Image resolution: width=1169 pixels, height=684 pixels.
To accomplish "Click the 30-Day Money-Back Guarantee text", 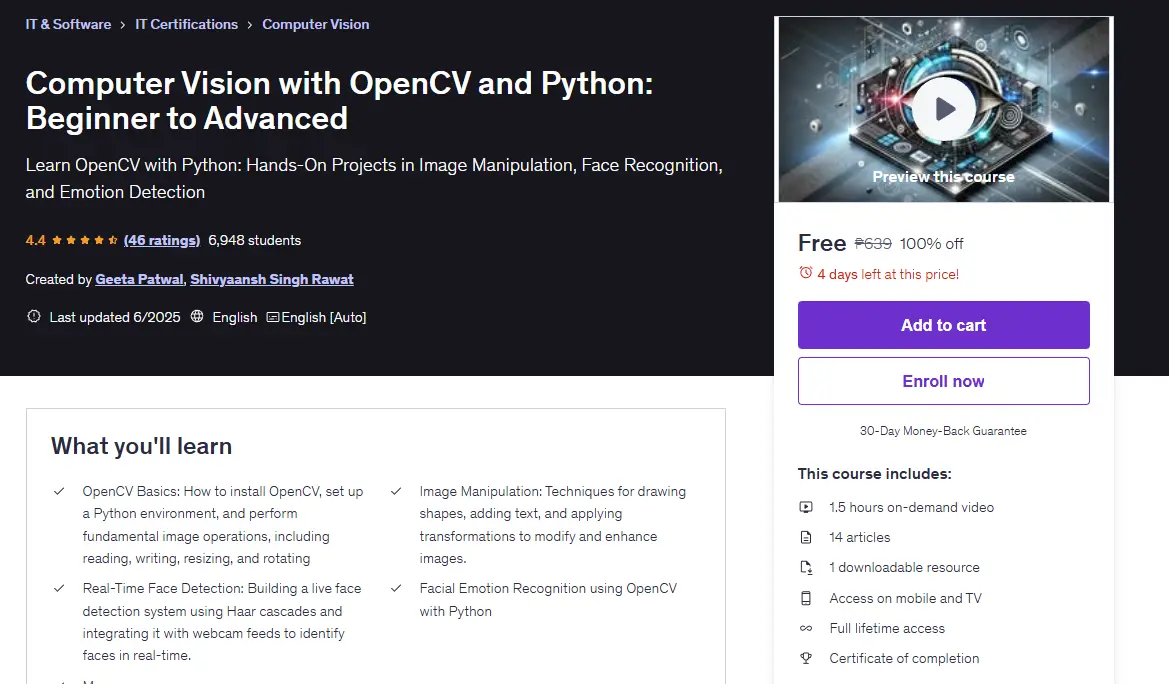I will pos(943,431).
